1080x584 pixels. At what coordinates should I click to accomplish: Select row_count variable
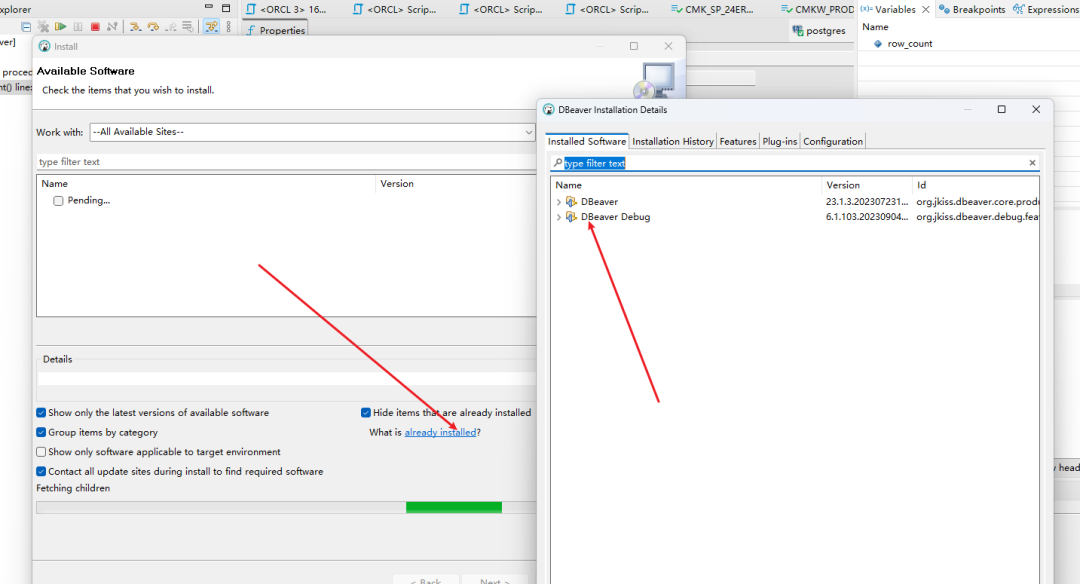[x=909, y=43]
